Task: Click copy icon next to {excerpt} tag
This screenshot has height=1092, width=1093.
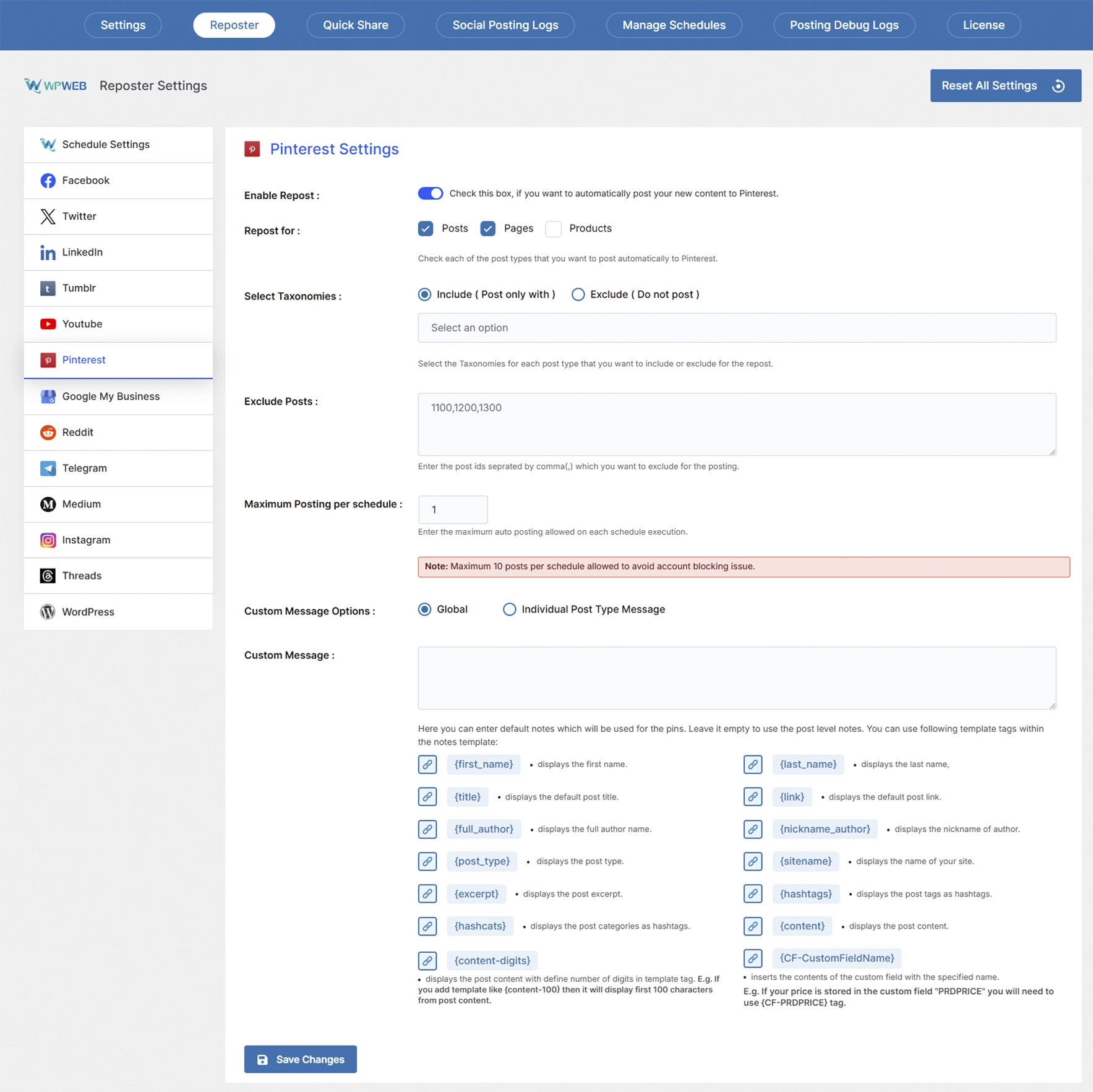Action: (x=427, y=894)
